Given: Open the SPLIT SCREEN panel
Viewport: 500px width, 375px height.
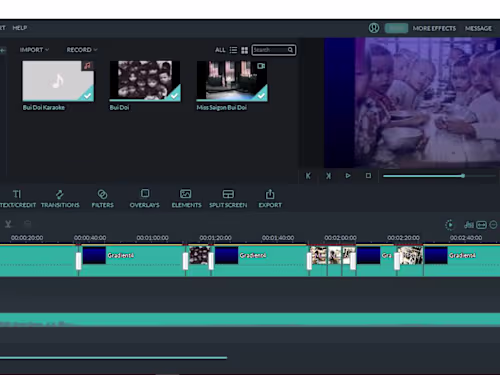Looking at the screenshot, I should tap(228, 199).
